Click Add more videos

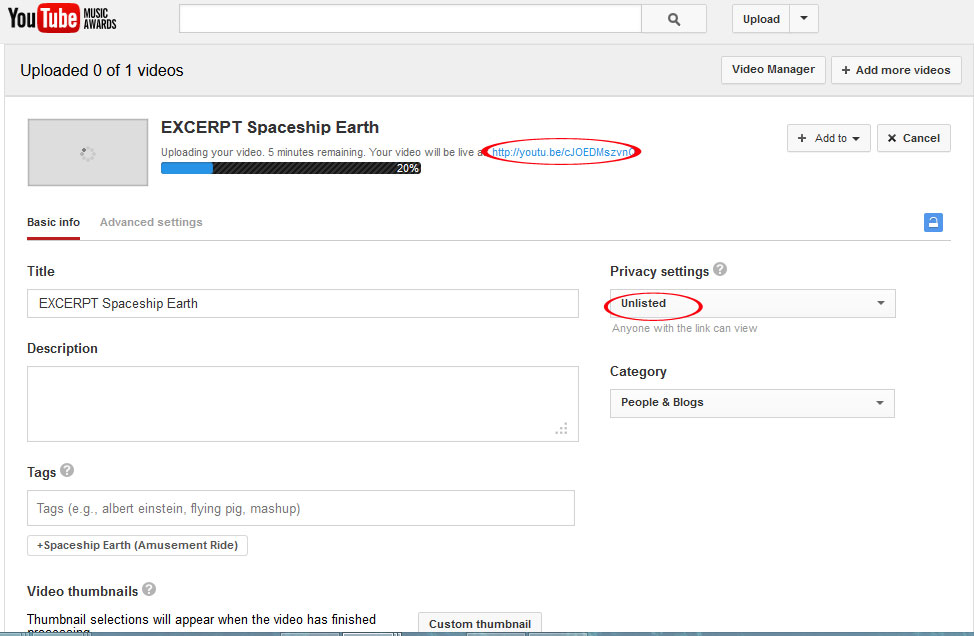pos(896,70)
